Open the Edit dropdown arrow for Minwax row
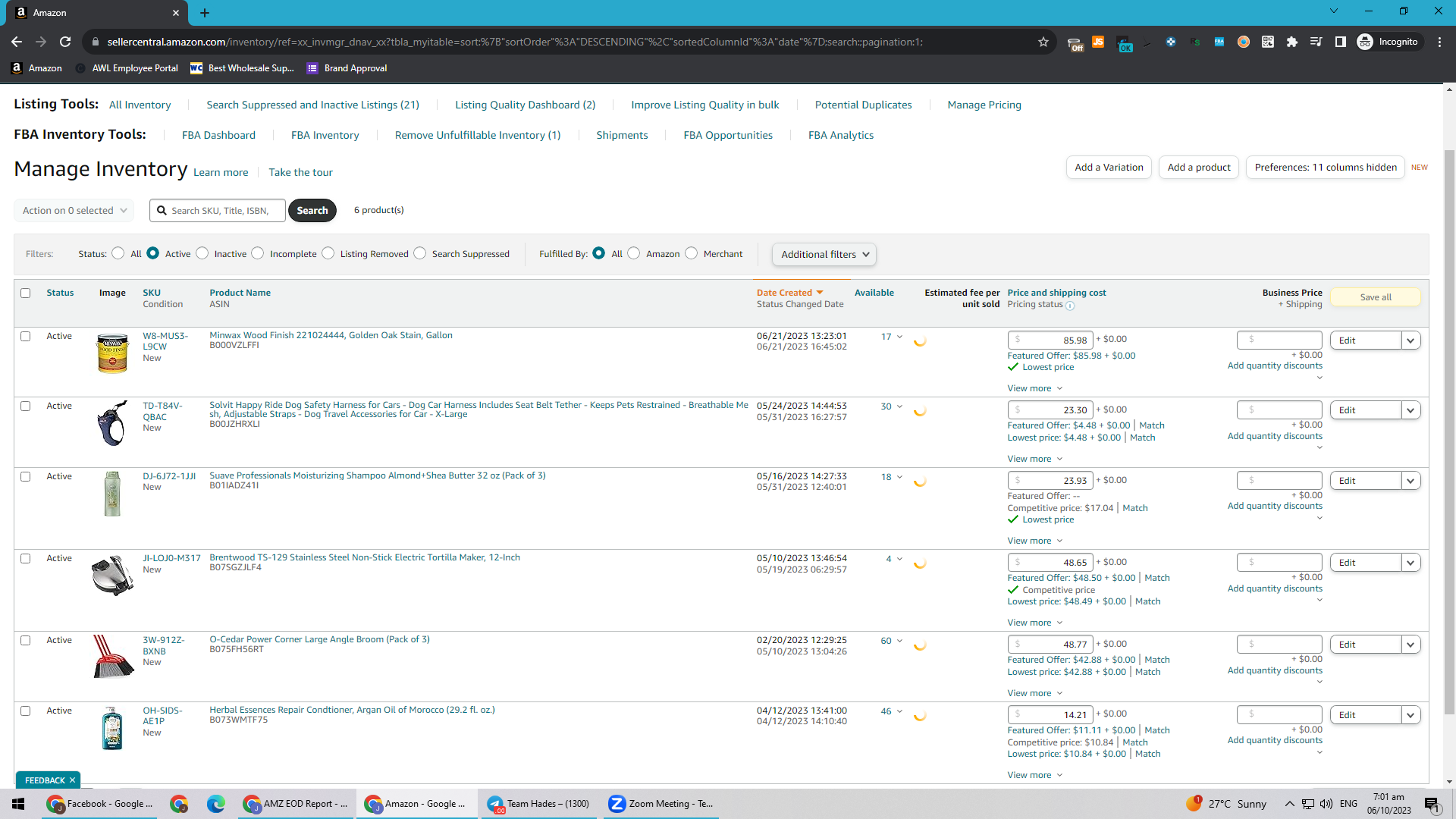Image resolution: width=1456 pixels, height=819 pixels. (1410, 340)
